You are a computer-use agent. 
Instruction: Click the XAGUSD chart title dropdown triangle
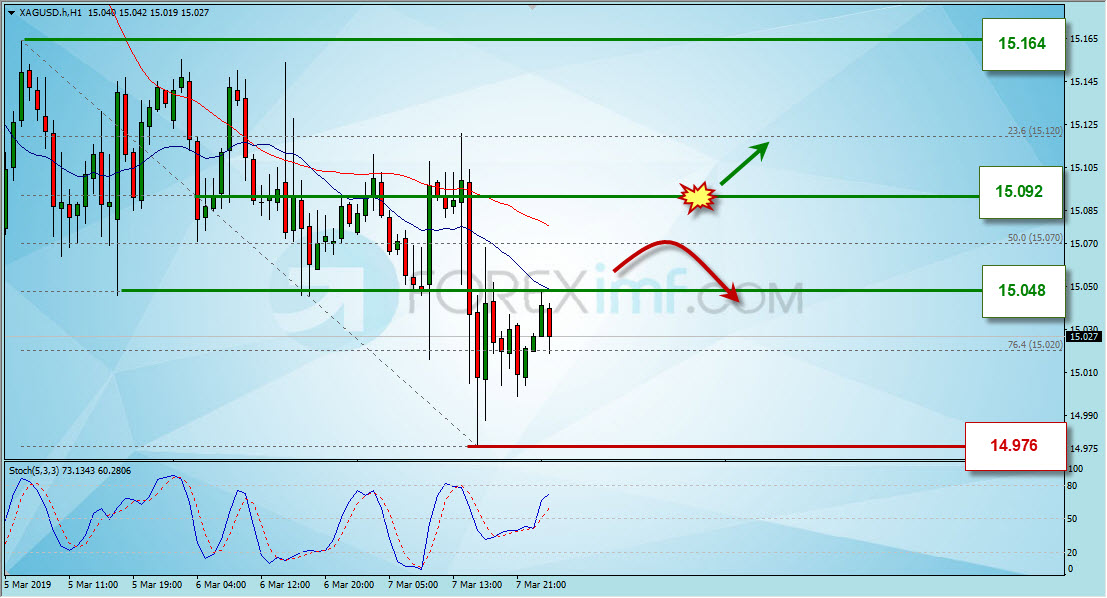pos(11,13)
